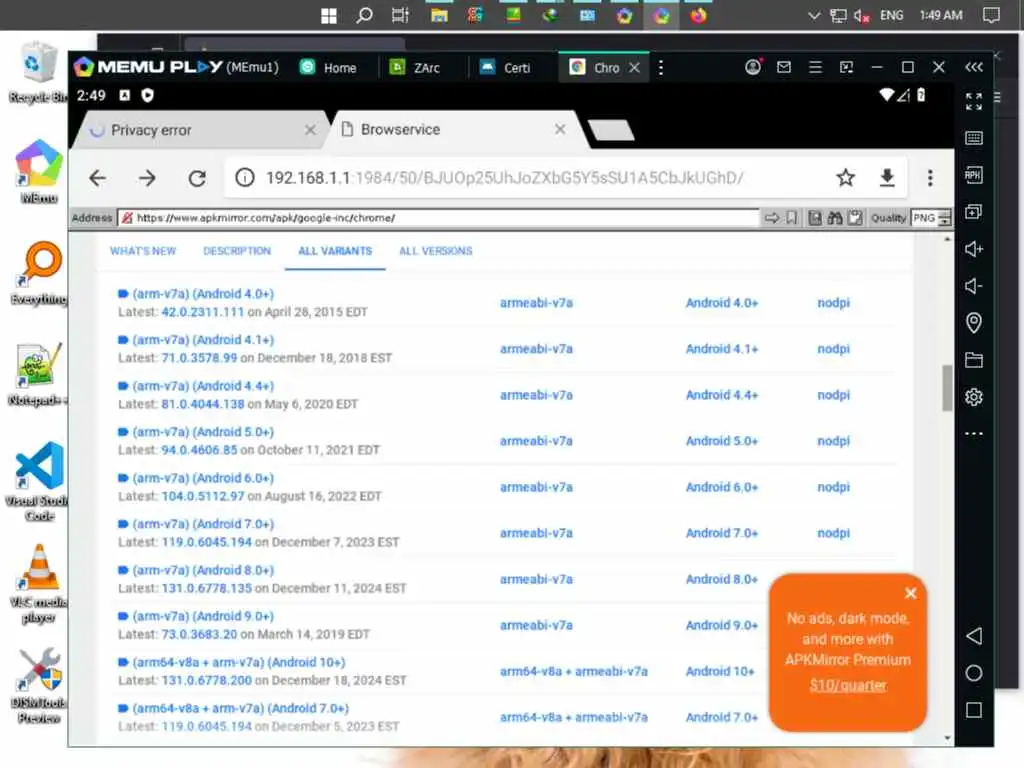Select ALL VARIANTS section tab
Viewport: 1024px width, 768px height.
[335, 251]
